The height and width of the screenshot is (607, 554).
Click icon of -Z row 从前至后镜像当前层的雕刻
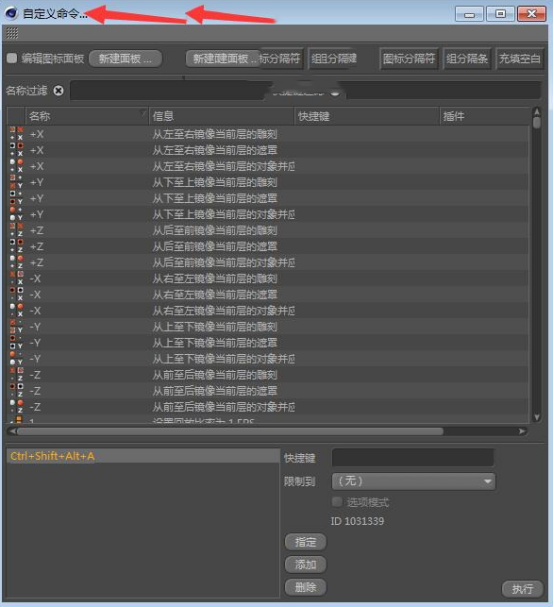pos(16,375)
